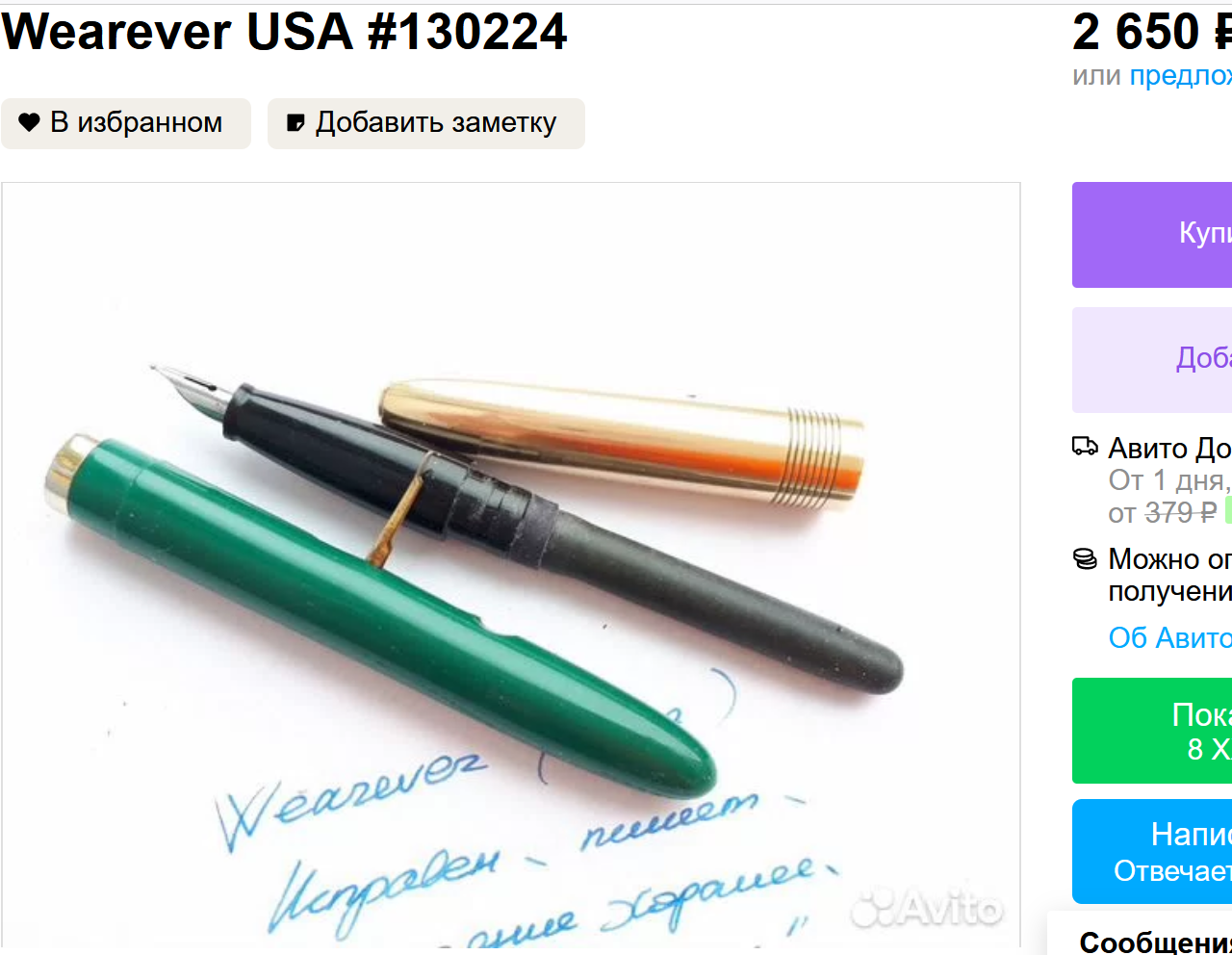
Task: Show phone number with green button
Action: pyautogui.click(x=1152, y=731)
